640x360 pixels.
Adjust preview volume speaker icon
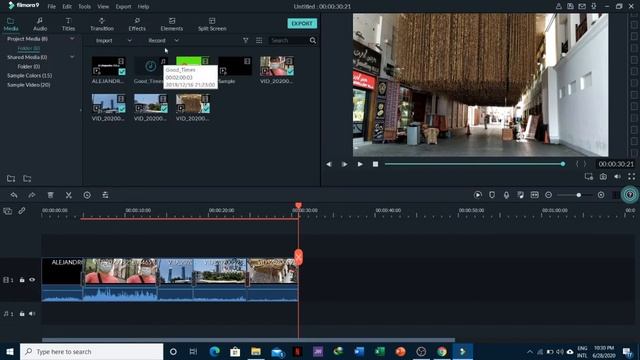click(x=617, y=176)
